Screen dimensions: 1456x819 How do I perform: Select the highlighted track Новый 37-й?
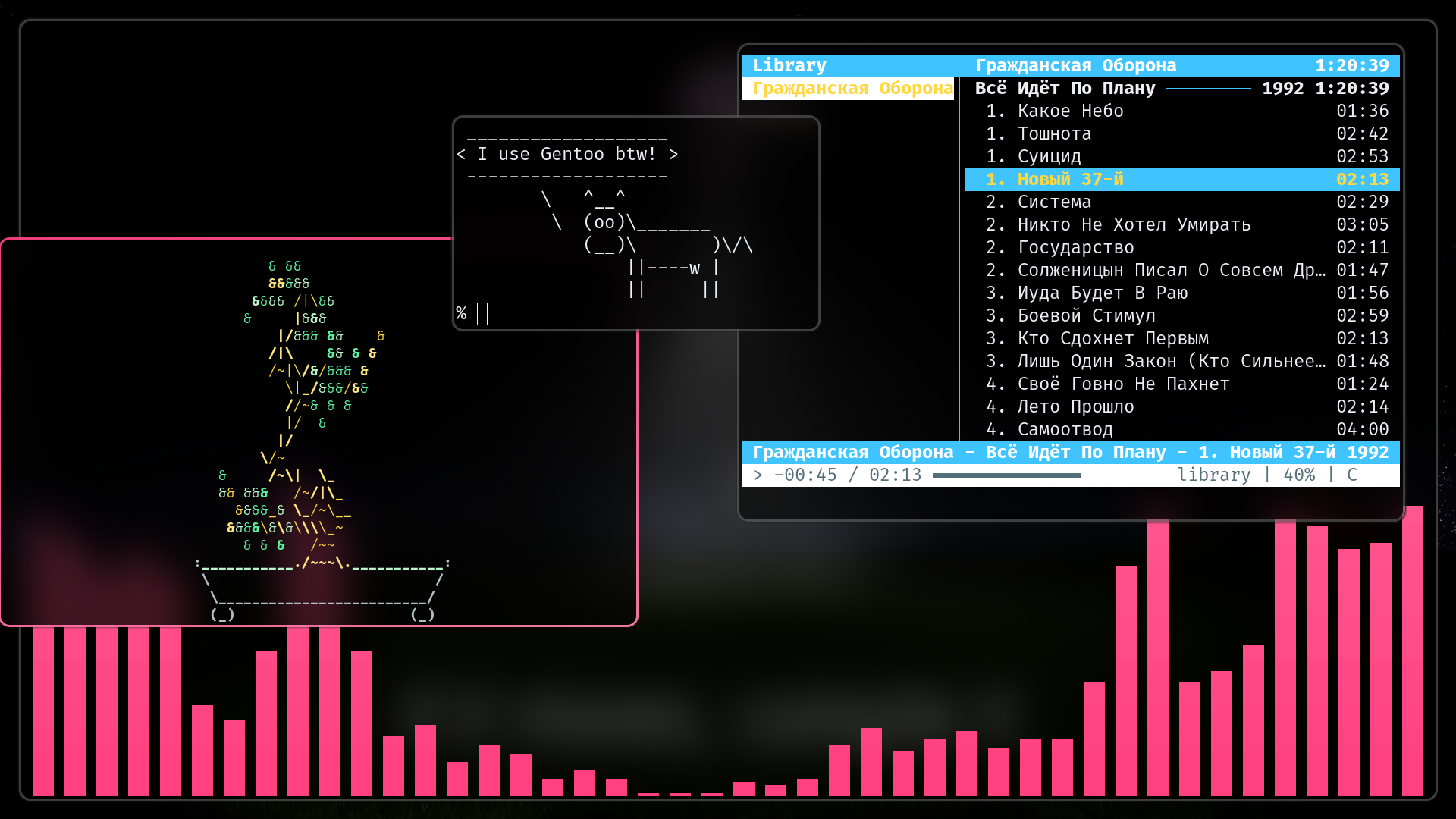(x=1070, y=180)
